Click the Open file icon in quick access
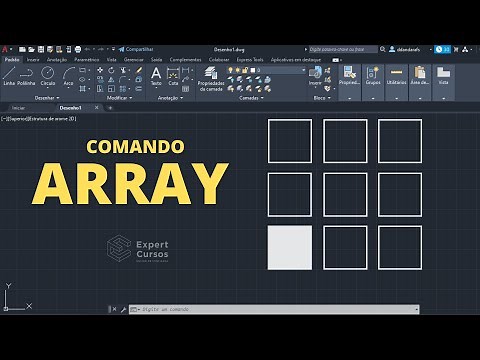Viewport: 480px width, 360px height. tap(31, 50)
